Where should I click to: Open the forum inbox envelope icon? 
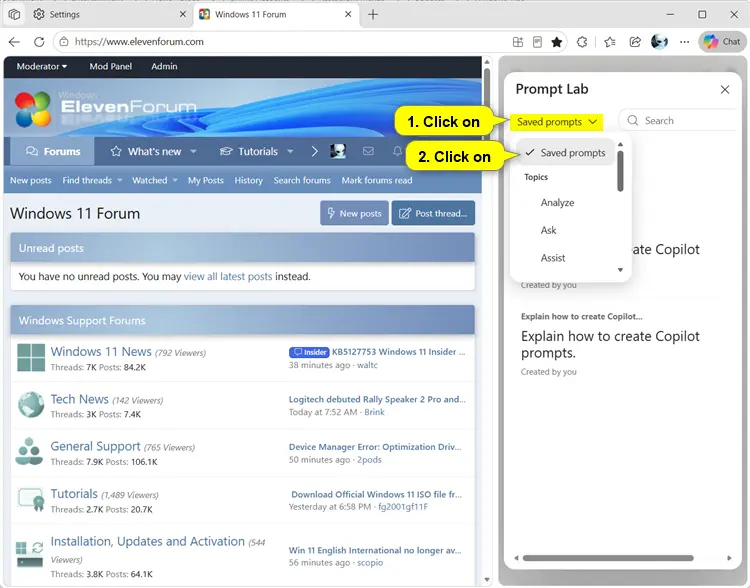click(368, 152)
